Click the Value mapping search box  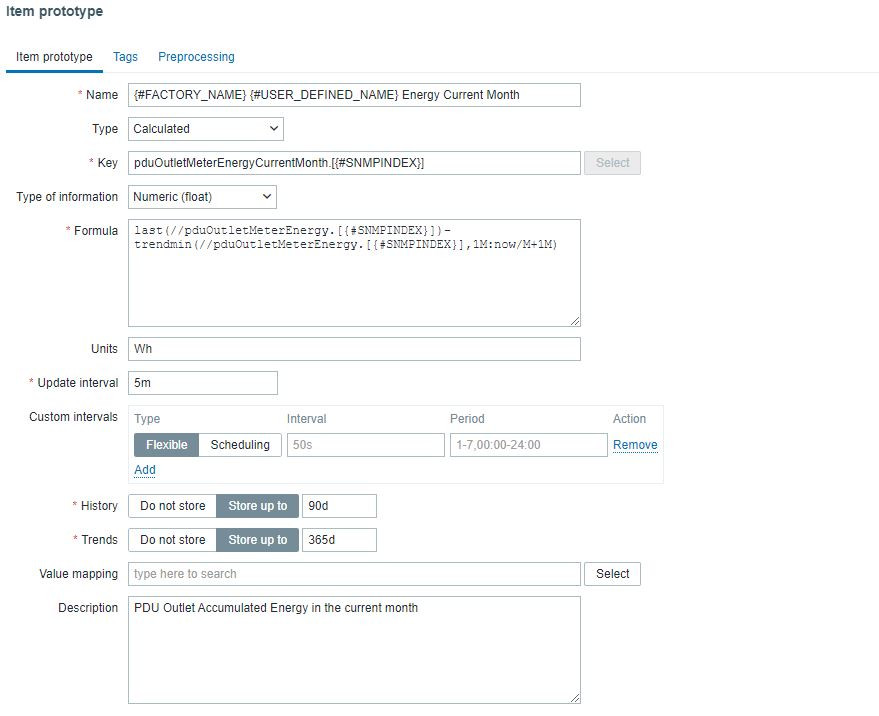click(x=354, y=574)
